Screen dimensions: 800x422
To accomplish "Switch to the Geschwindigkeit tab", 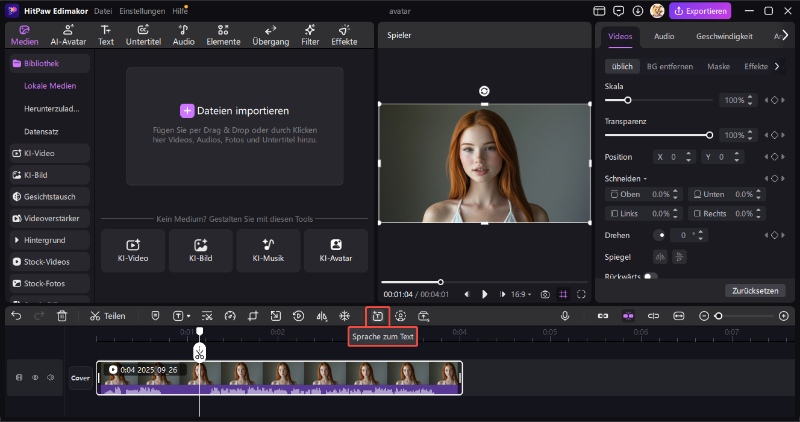I will coord(724,36).
